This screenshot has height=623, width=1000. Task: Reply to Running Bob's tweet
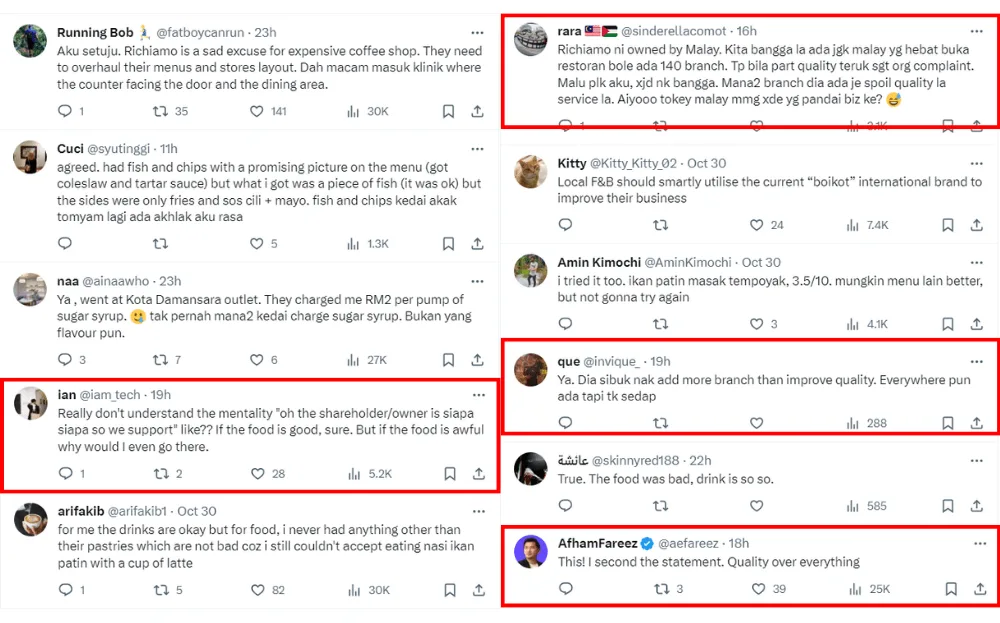[x=65, y=111]
